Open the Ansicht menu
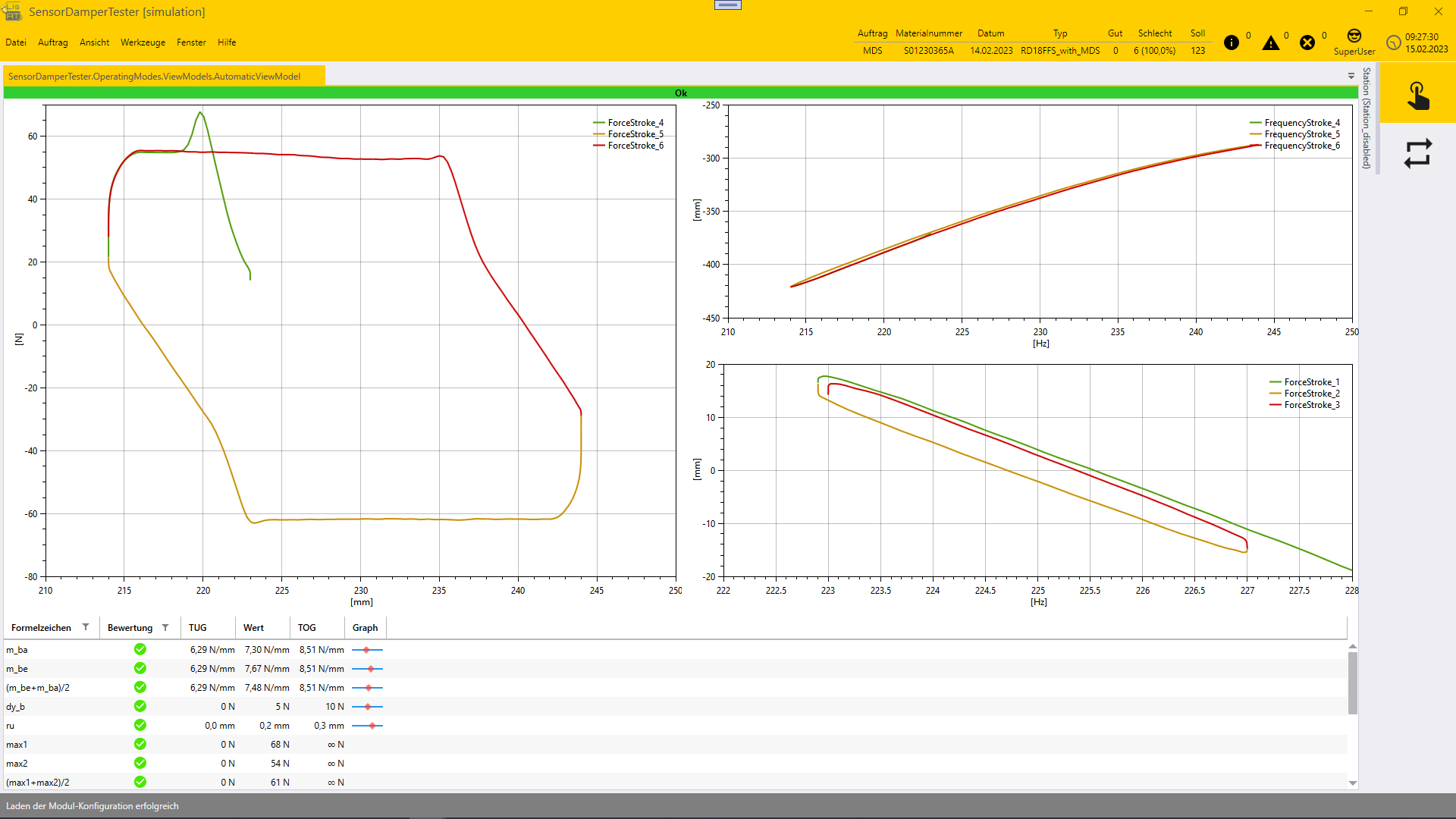The height and width of the screenshot is (819, 1456). tap(94, 42)
